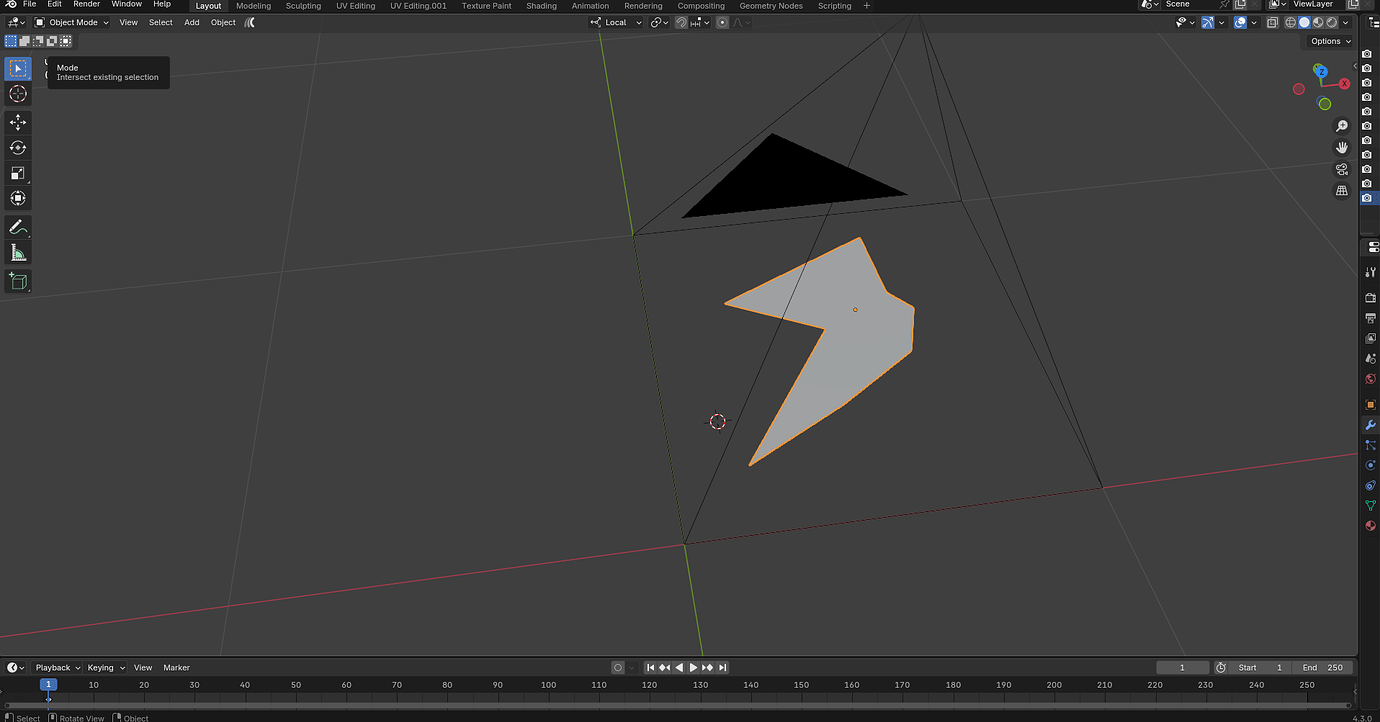The width and height of the screenshot is (1380, 722).
Task: Open the File menu
Action: 29,5
